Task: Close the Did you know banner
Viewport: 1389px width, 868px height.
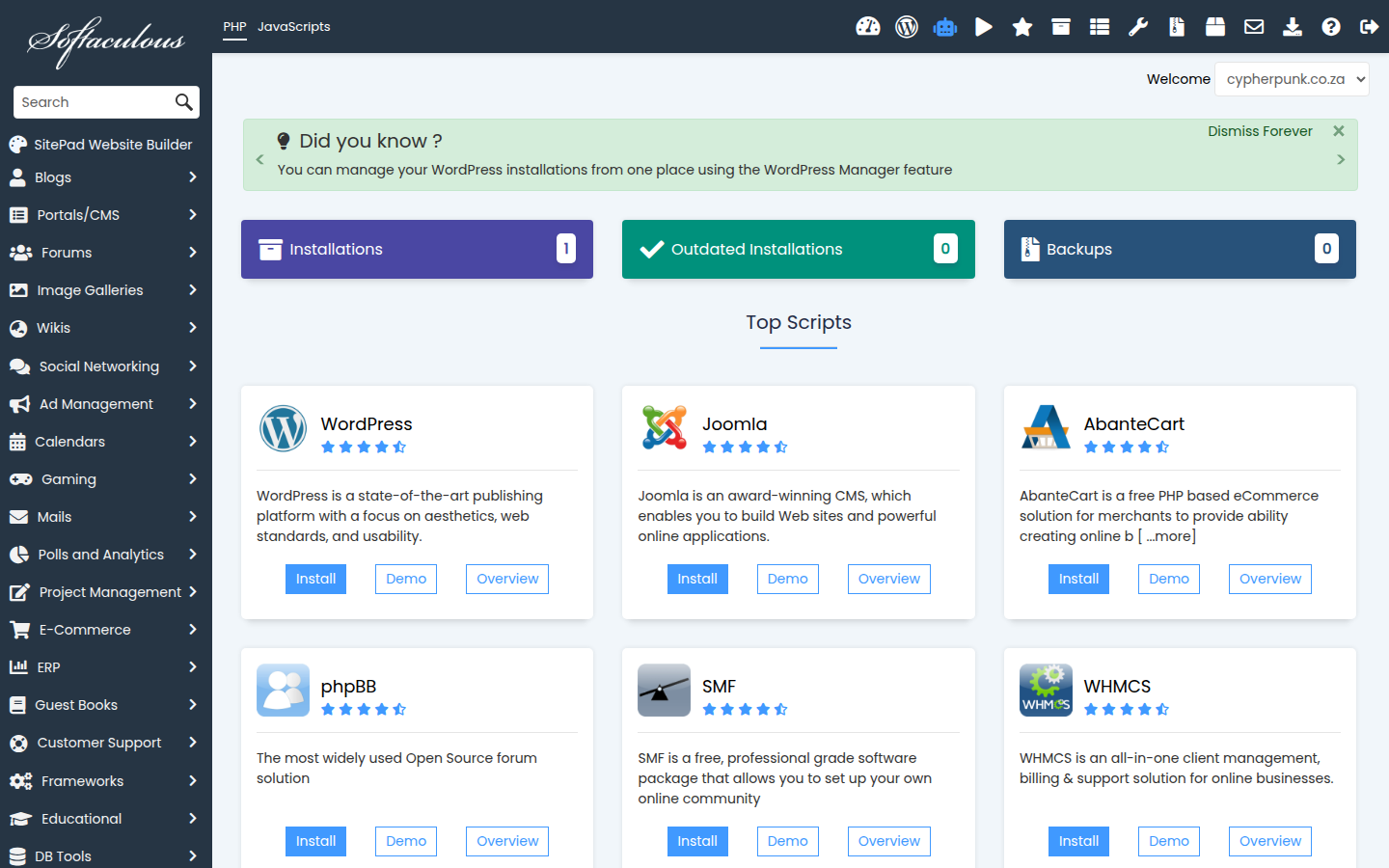Action: 1339,131
